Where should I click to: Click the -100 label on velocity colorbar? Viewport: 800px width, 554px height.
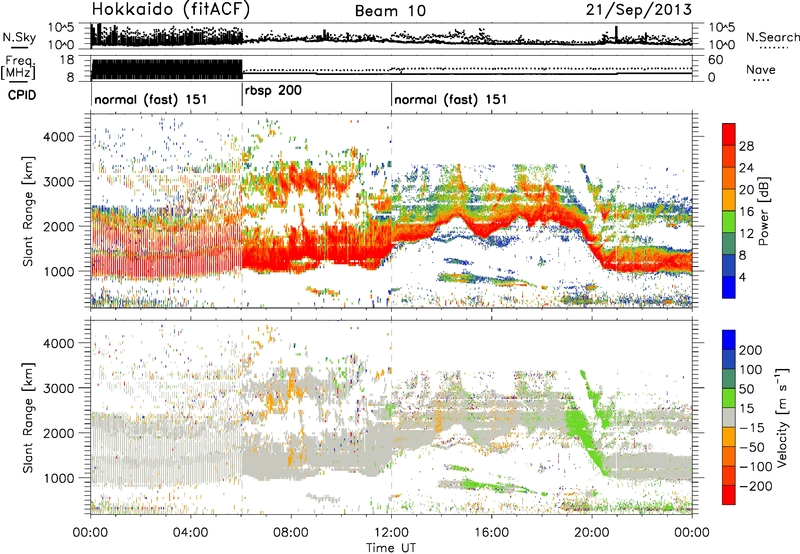(x=756, y=467)
